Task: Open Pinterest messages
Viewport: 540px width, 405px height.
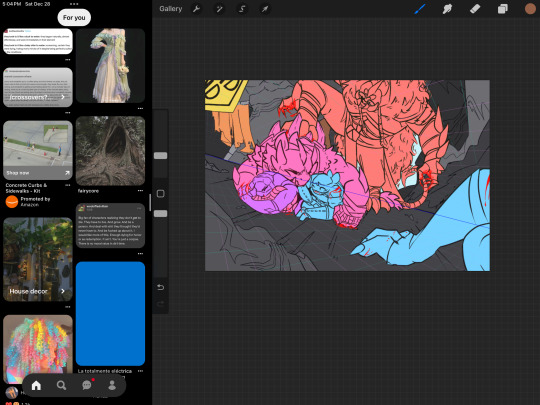Action: pos(87,385)
